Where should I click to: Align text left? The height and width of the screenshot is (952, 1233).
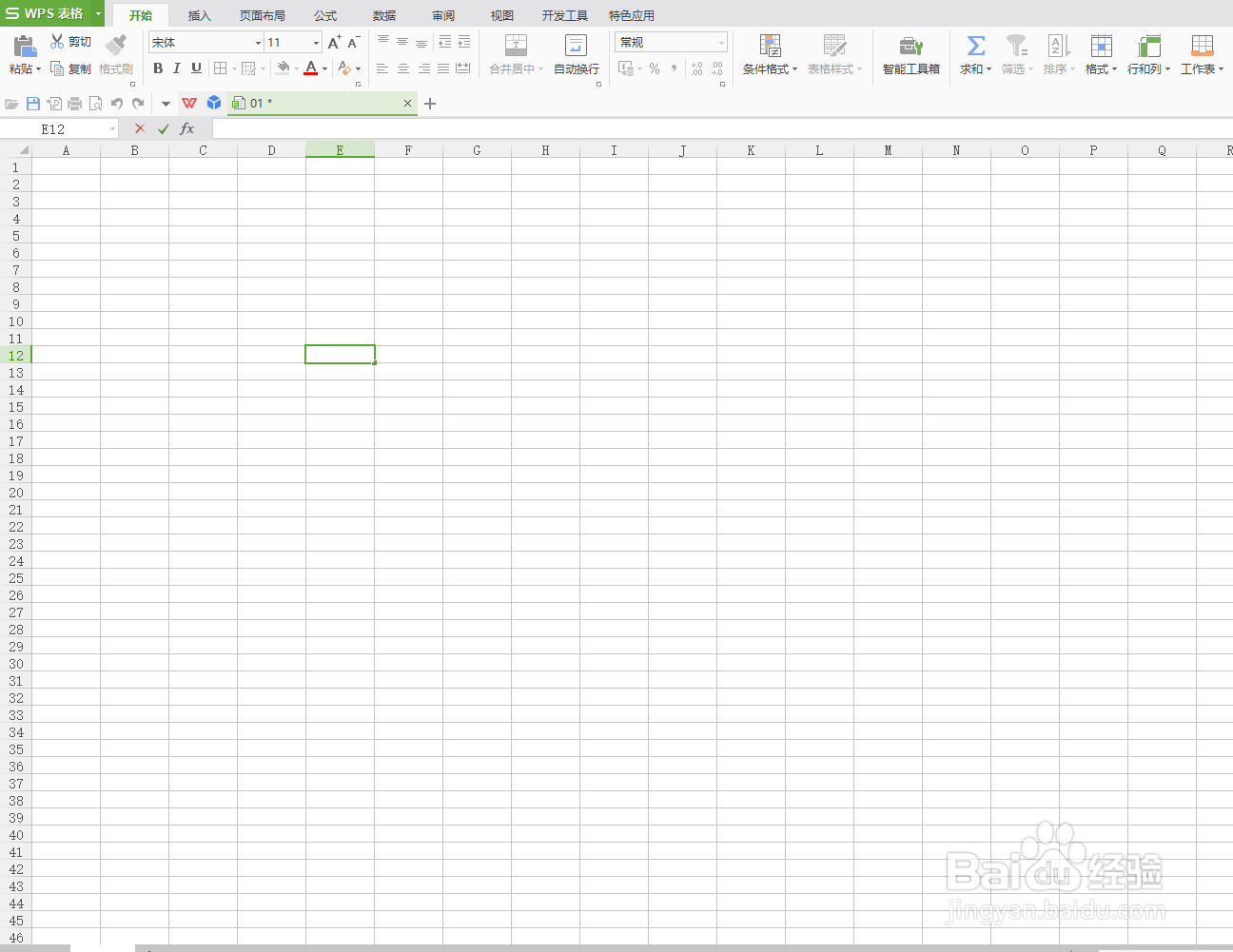pos(382,68)
